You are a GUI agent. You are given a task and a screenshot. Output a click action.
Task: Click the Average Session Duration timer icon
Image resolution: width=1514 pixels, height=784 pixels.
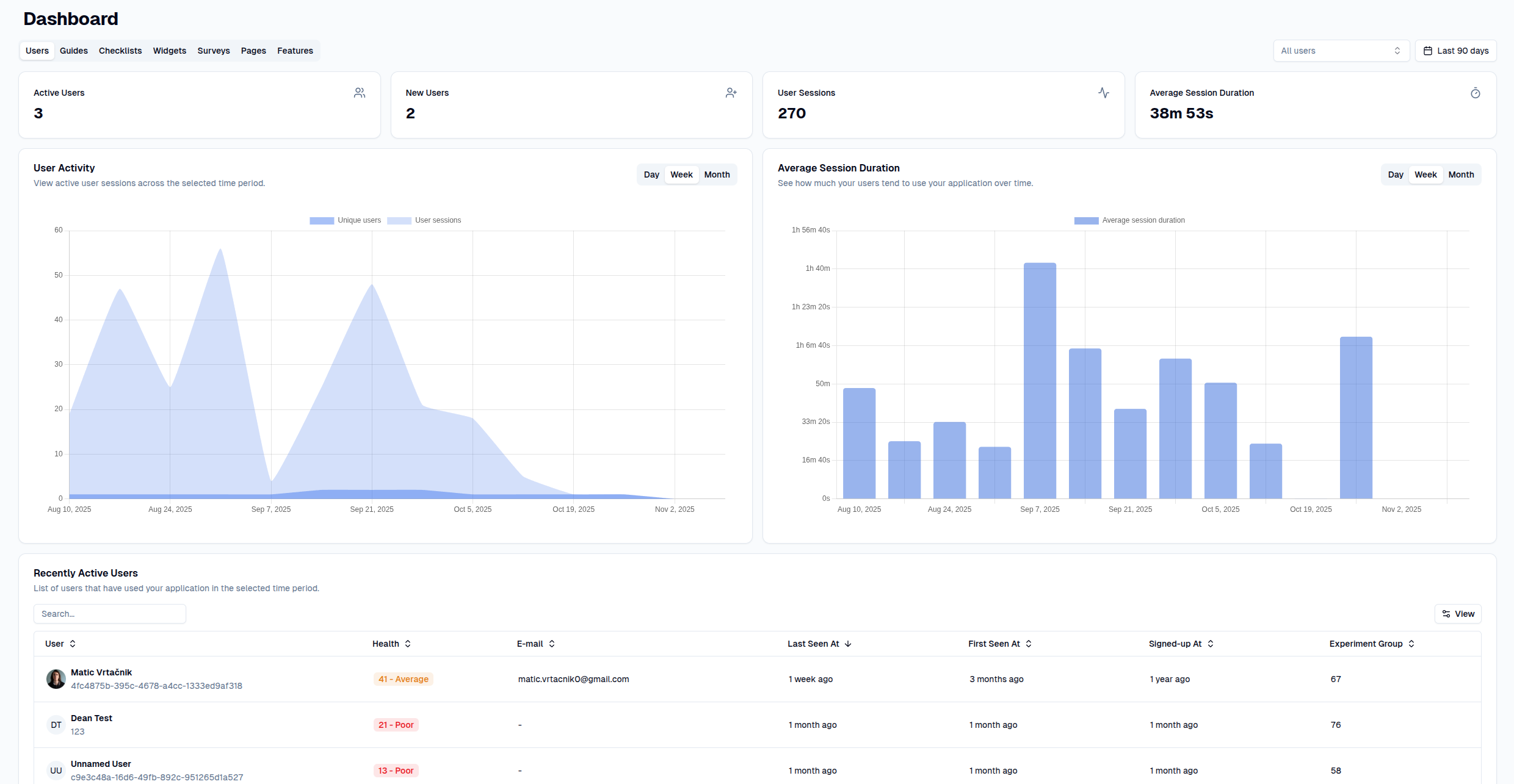(x=1476, y=93)
